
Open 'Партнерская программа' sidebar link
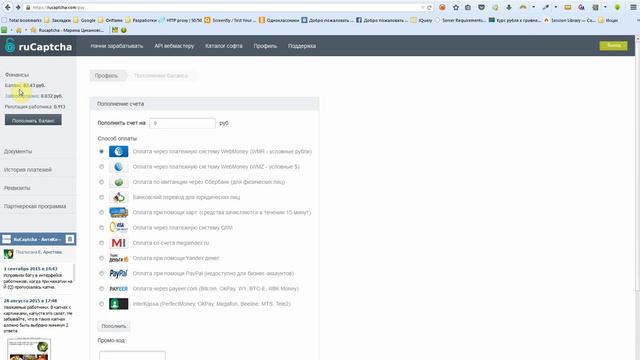(35, 207)
